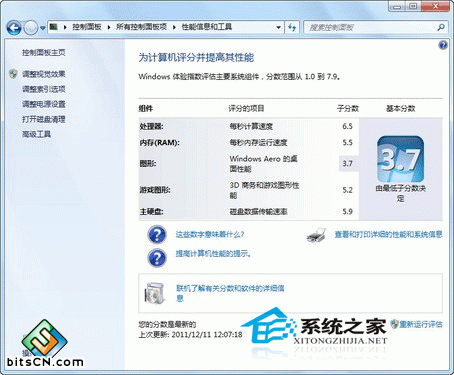Open 查看和打印详细的性能和系统信息 link
The width and height of the screenshot is (454, 375).
pos(389,235)
